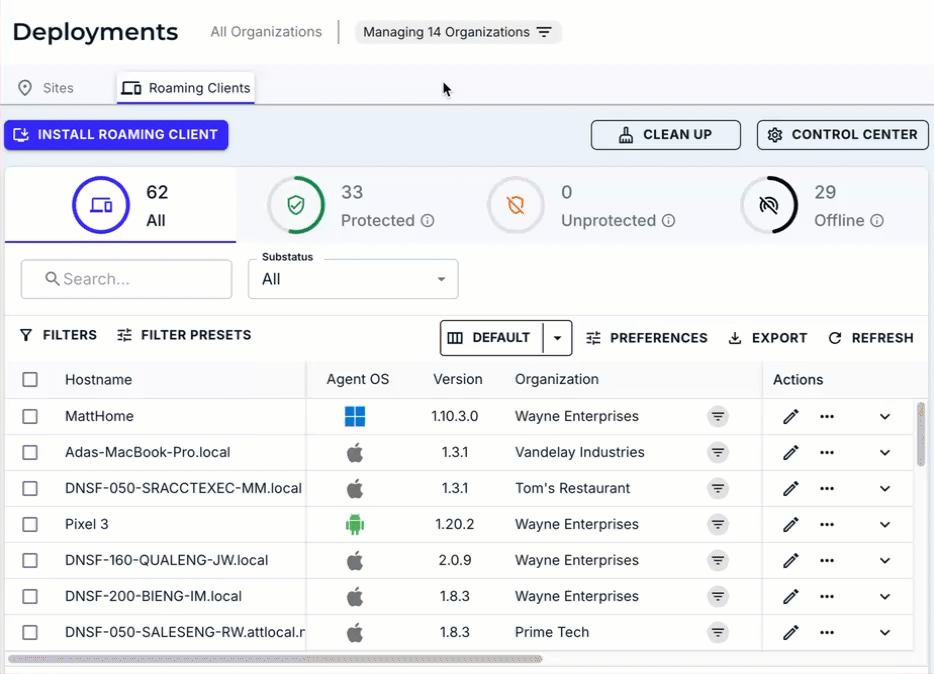Select the Roaming Clients tab
The height and width of the screenshot is (674, 934).
(186, 88)
